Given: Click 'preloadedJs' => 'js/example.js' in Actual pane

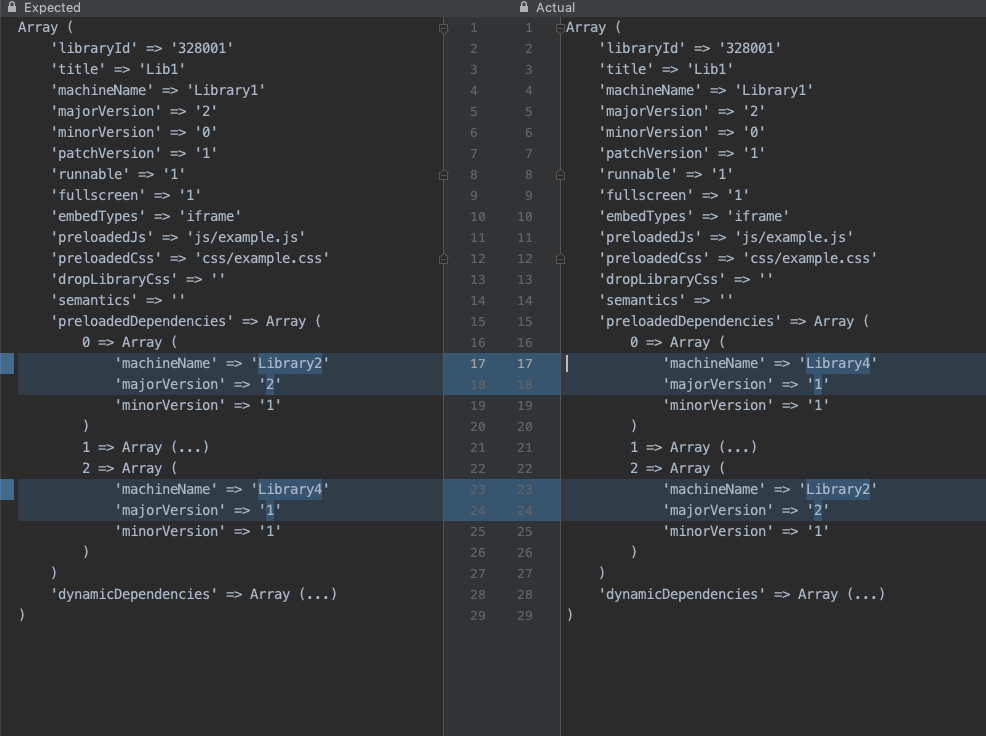Looking at the screenshot, I should tap(726, 237).
